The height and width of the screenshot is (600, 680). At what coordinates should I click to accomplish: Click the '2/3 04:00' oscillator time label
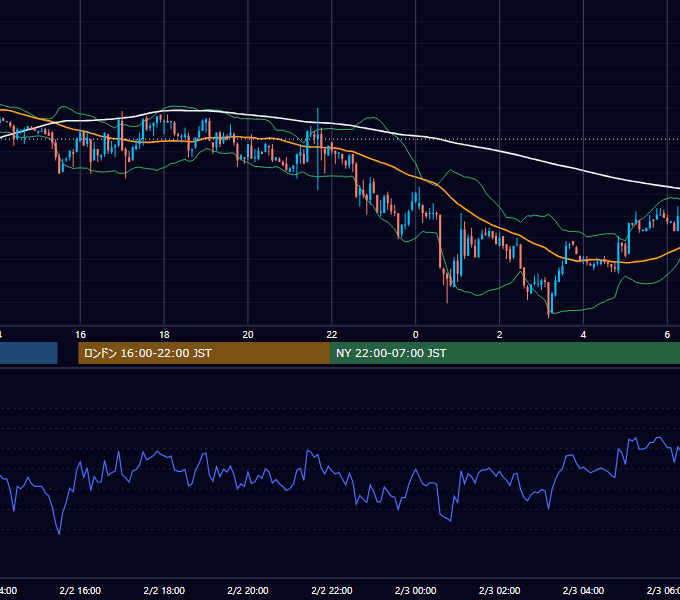pyautogui.click(x=583, y=590)
